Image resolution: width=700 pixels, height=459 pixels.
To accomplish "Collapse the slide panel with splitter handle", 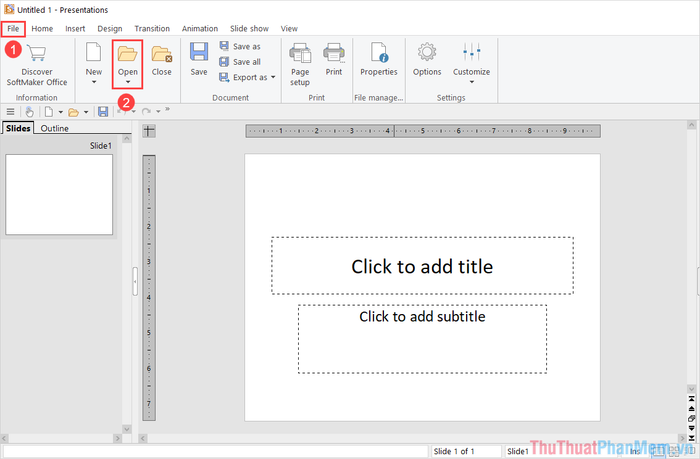I will (x=135, y=281).
